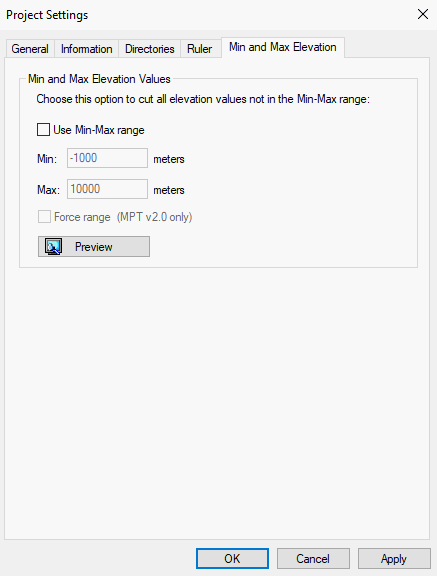This screenshot has height=576, width=437.
Task: Click the Preview button label
Action: pos(94,247)
